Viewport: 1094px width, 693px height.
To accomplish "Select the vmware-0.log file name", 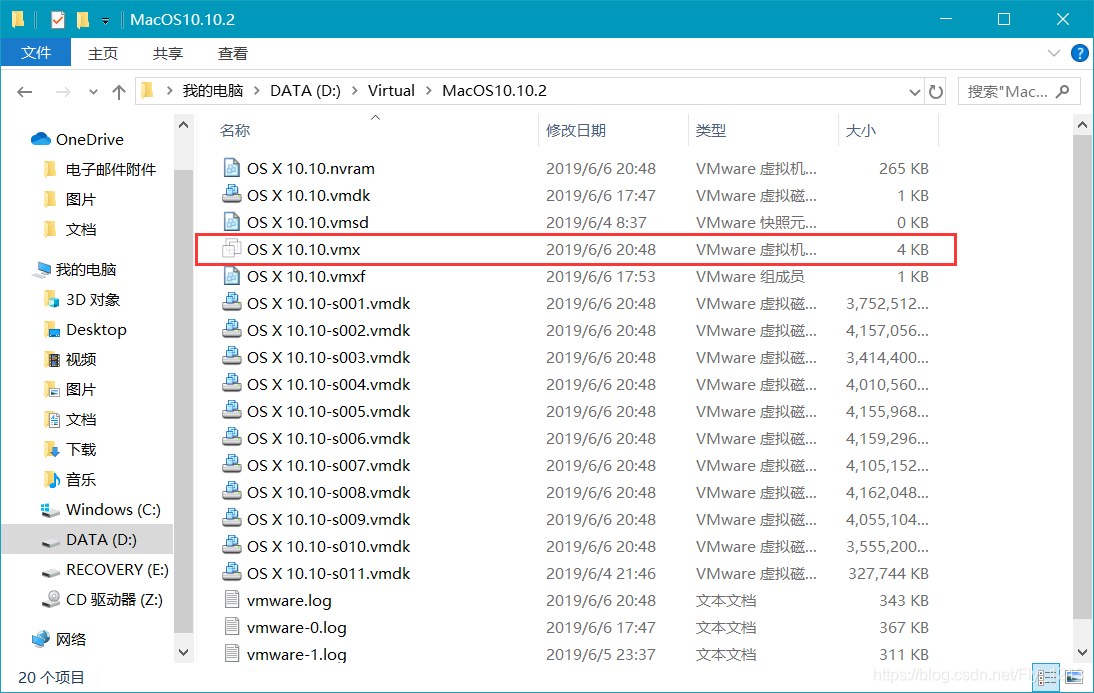I will [297, 627].
